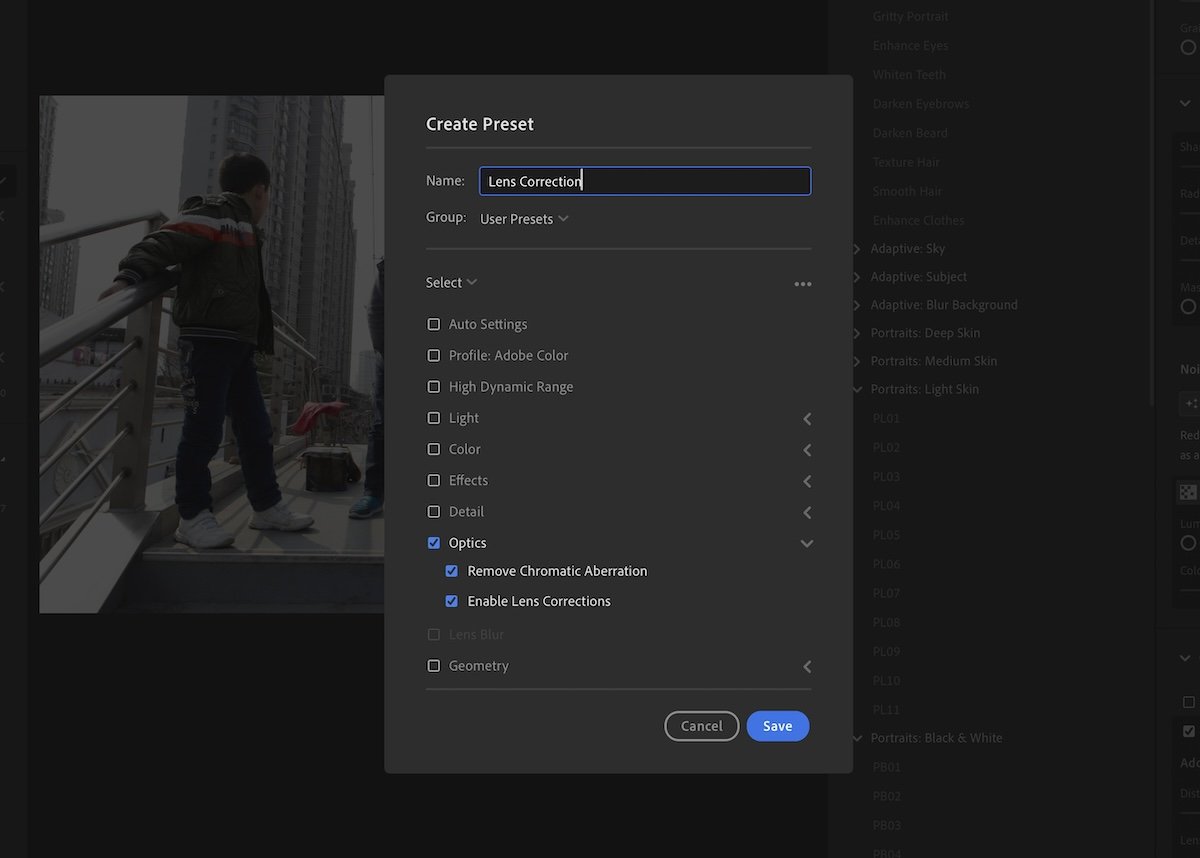1200x858 pixels.
Task: Expand the Adaptive: Sky preset group
Action: [x=856, y=248]
